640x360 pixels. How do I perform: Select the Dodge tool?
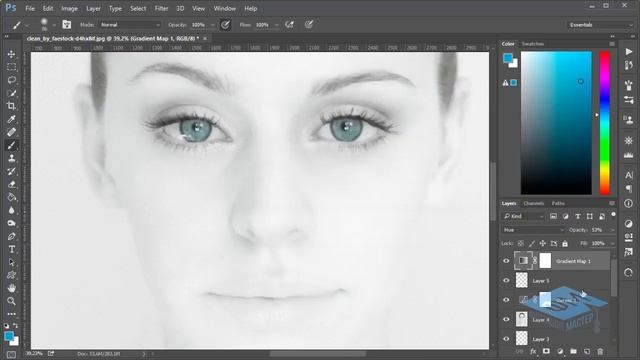click(x=11, y=223)
